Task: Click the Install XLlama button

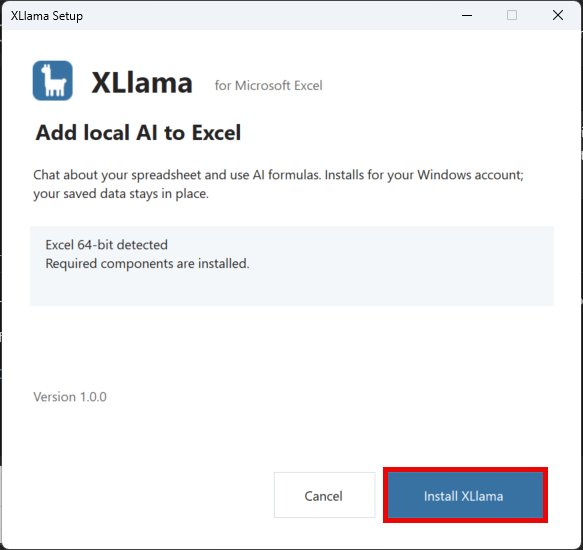Action: pos(465,495)
